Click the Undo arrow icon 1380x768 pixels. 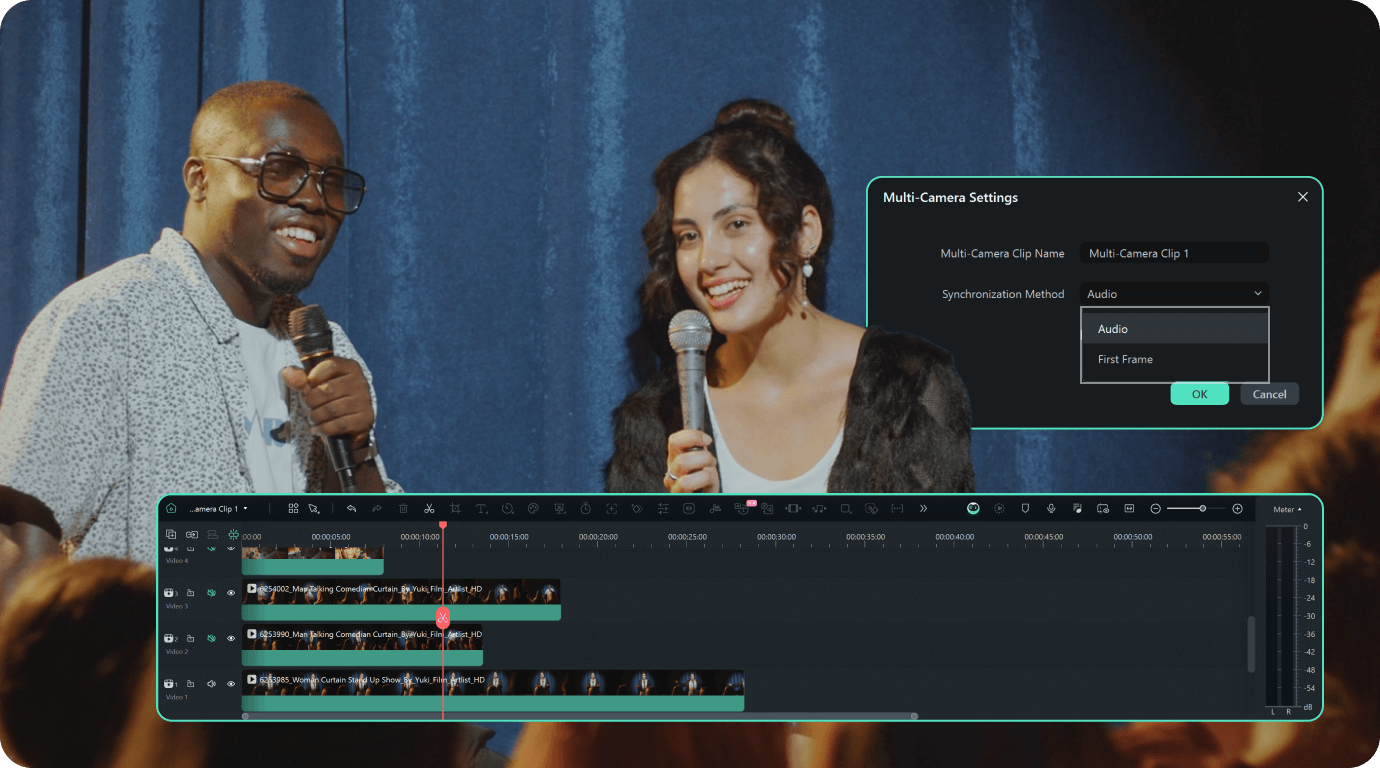(351, 509)
